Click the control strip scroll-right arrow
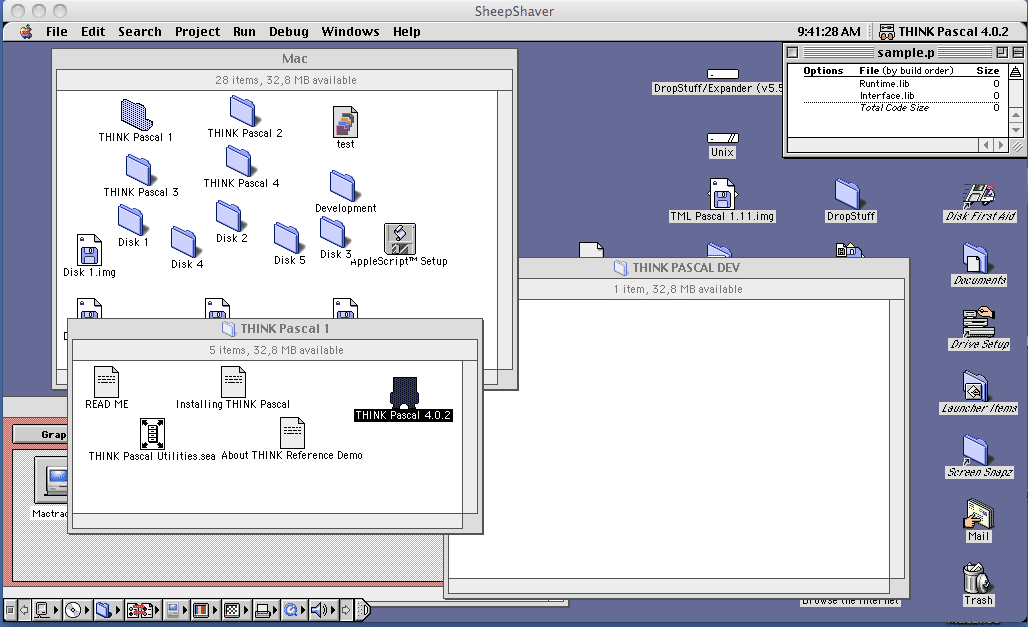Screen dimensions: 1028x627 [x=346, y=611]
